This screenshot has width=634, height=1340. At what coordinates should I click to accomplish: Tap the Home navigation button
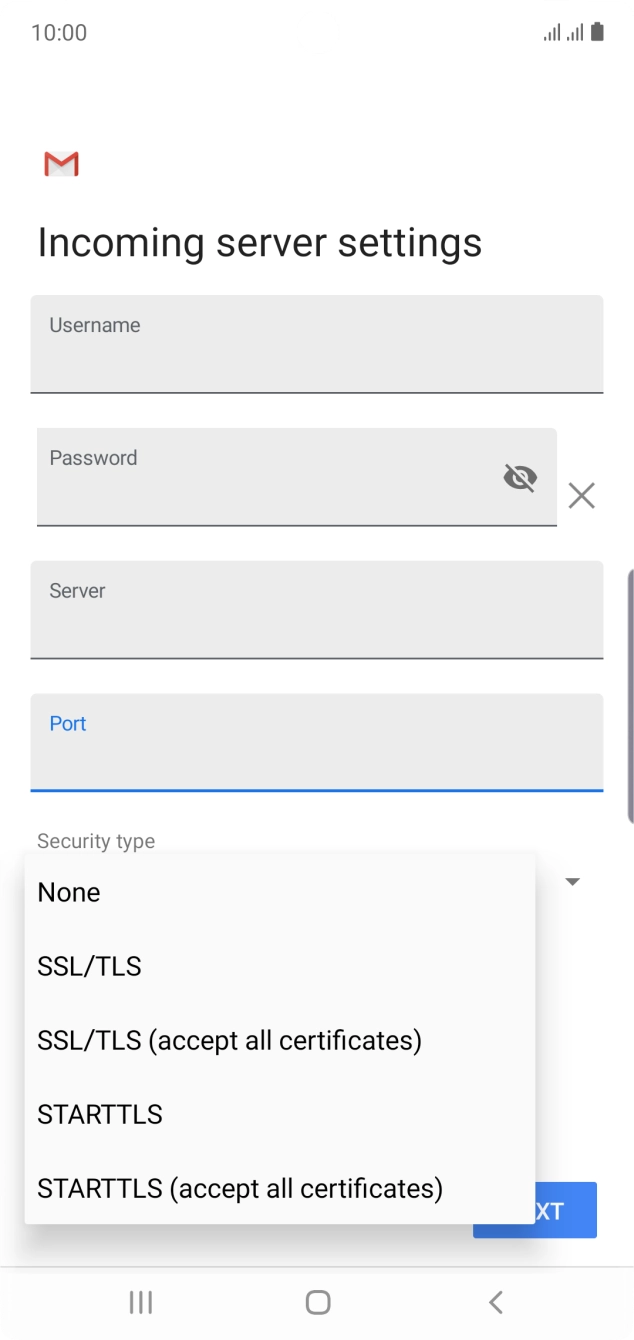[x=317, y=1302]
